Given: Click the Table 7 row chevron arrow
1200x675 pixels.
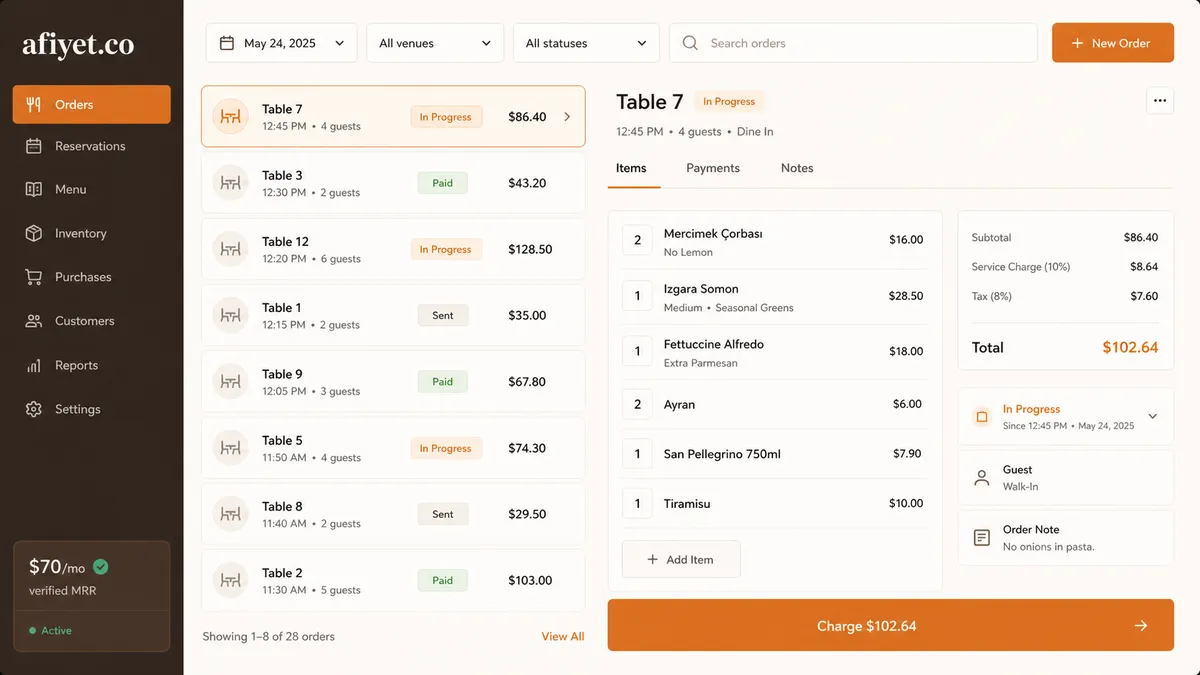Looking at the screenshot, I should (567, 117).
